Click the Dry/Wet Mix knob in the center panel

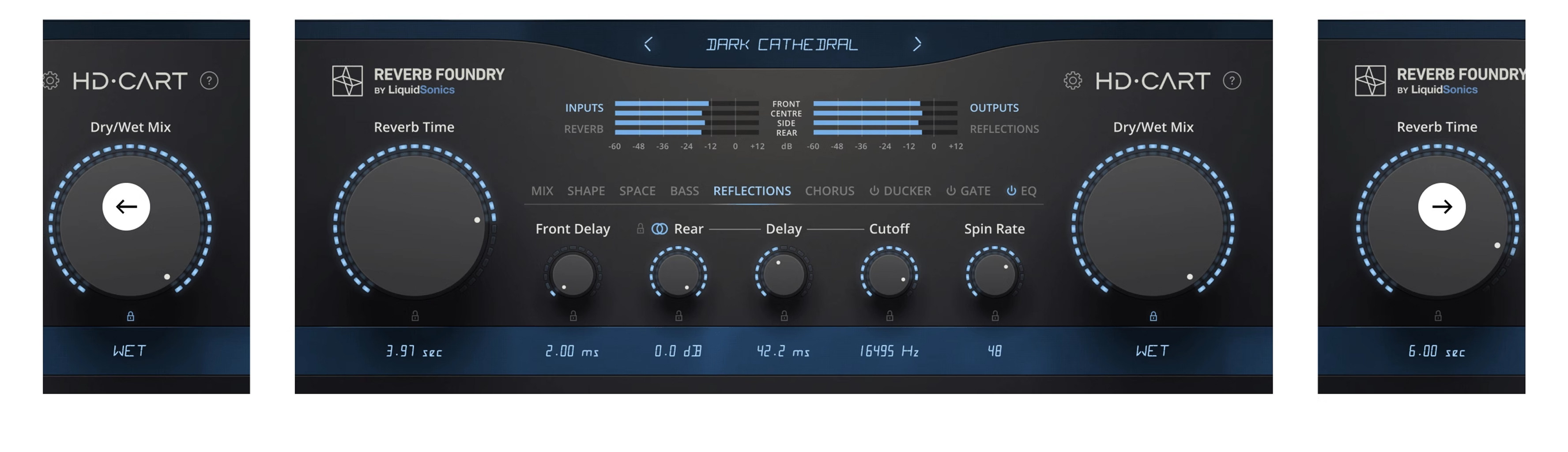(1153, 227)
